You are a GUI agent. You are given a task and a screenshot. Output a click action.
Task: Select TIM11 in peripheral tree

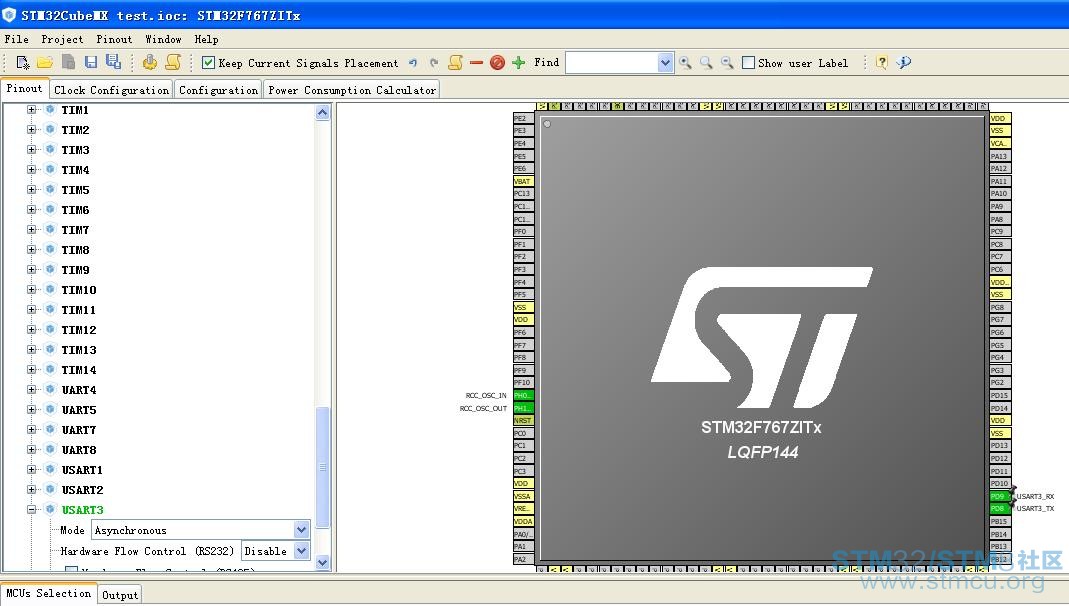coord(78,309)
